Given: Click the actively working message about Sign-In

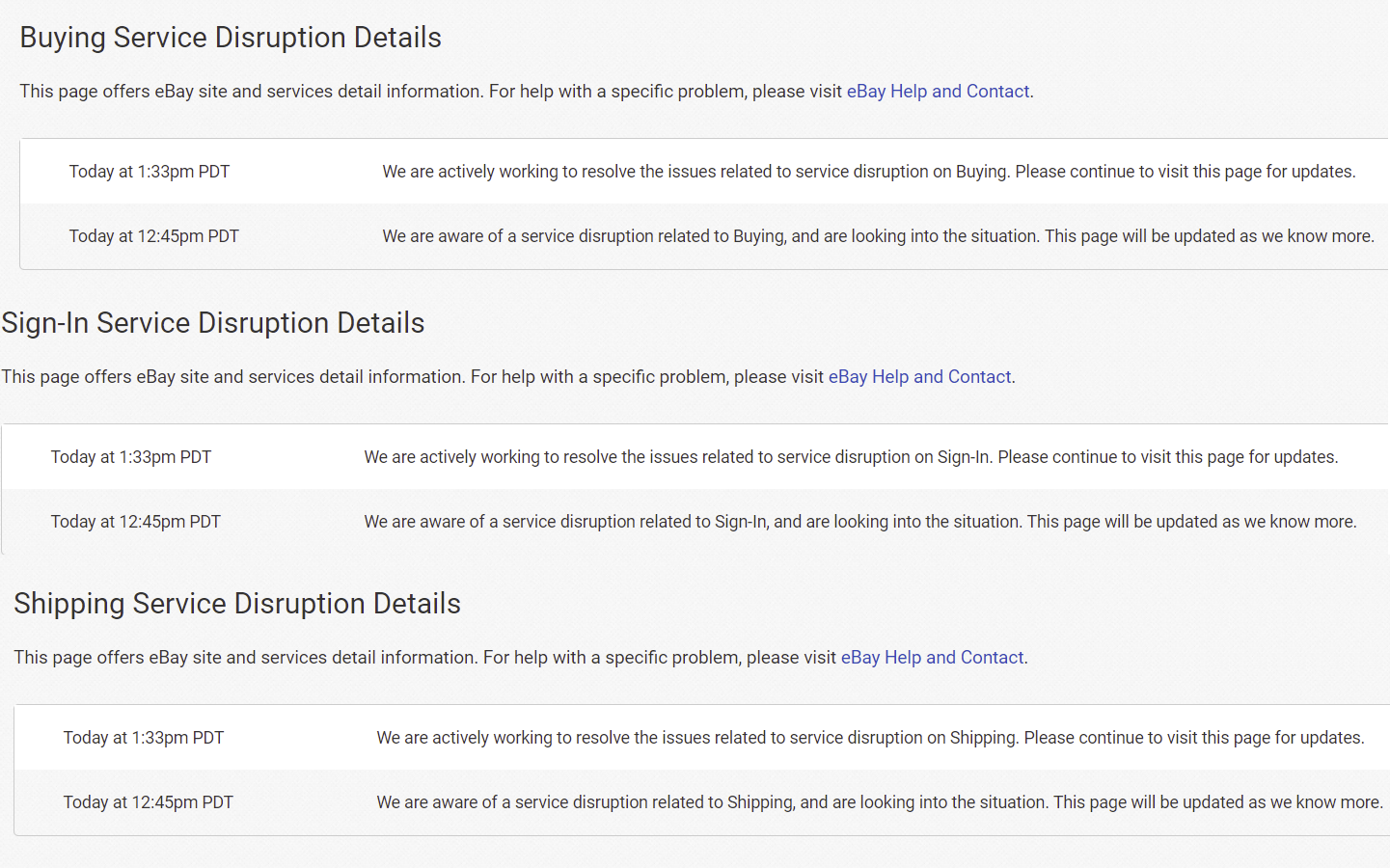Looking at the screenshot, I should 851,457.
